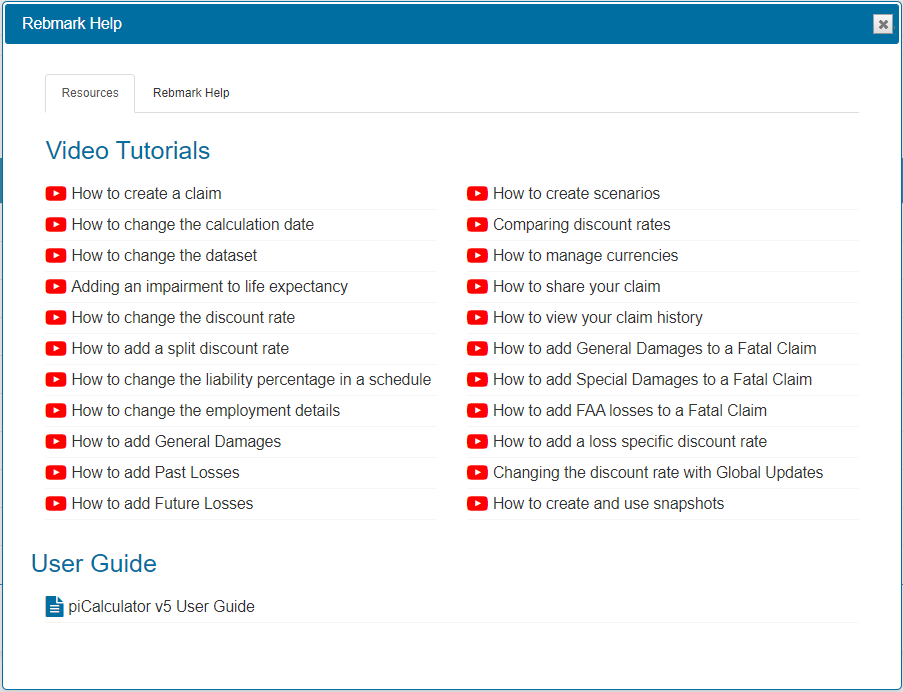Click YouTube icon for FAA losses tutorial
Screen dimensions: 903x692
coord(477,411)
